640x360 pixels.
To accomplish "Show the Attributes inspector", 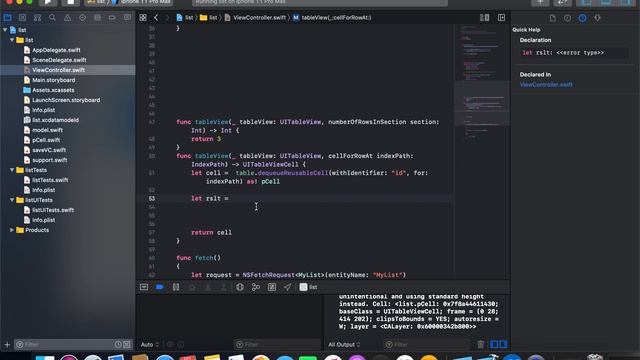I will coord(598,18).
